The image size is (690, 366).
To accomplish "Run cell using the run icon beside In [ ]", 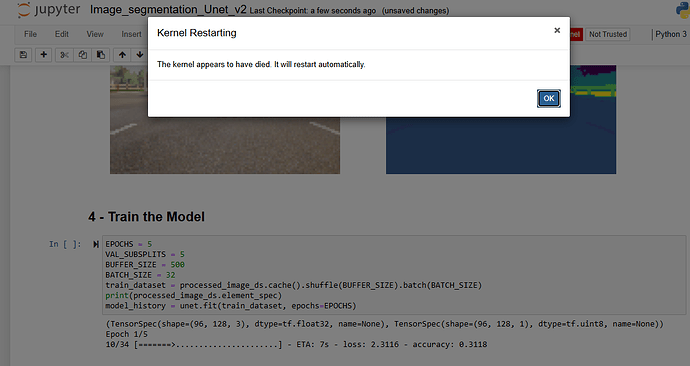I will coord(95,244).
